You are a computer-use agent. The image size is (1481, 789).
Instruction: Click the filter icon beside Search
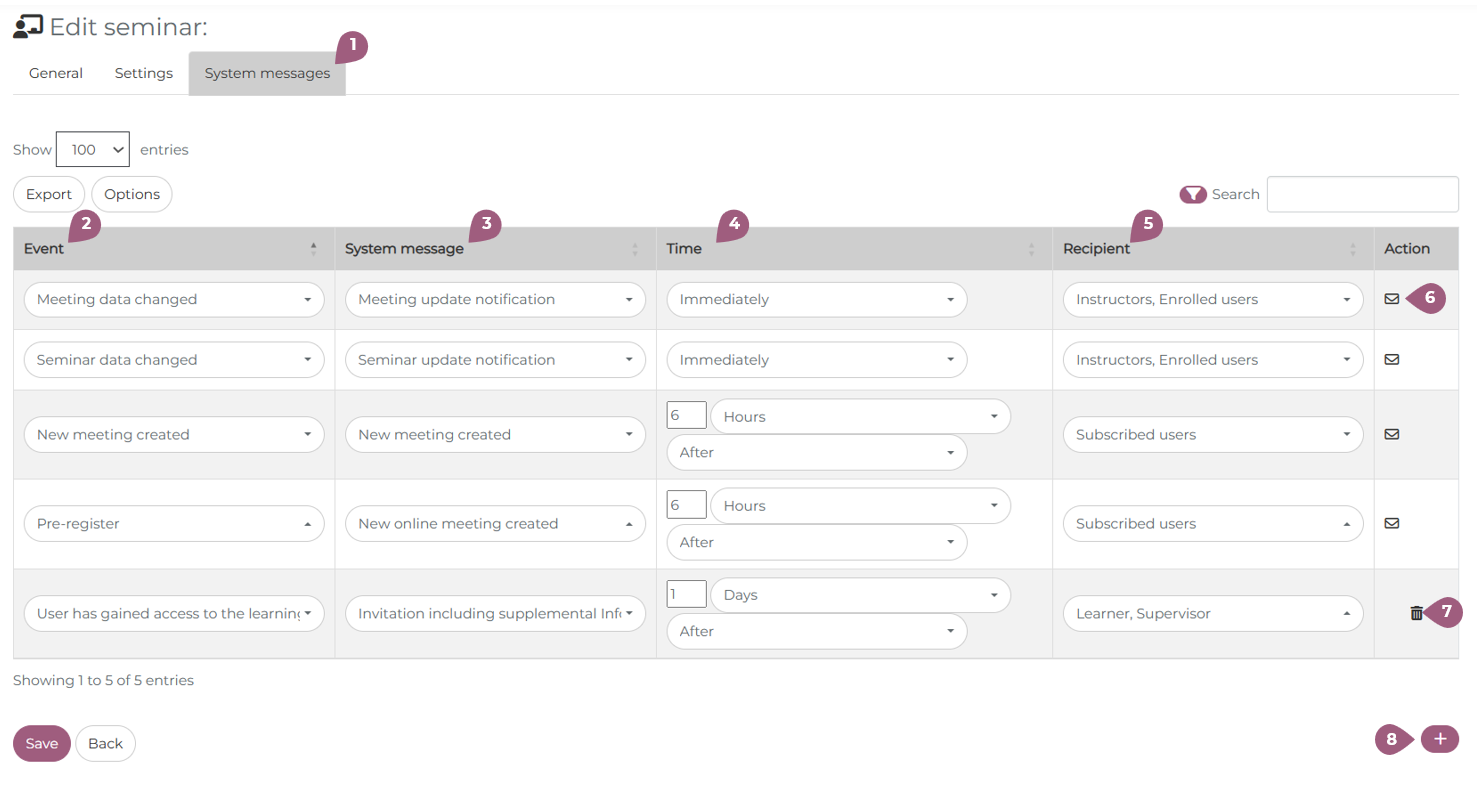1193,195
